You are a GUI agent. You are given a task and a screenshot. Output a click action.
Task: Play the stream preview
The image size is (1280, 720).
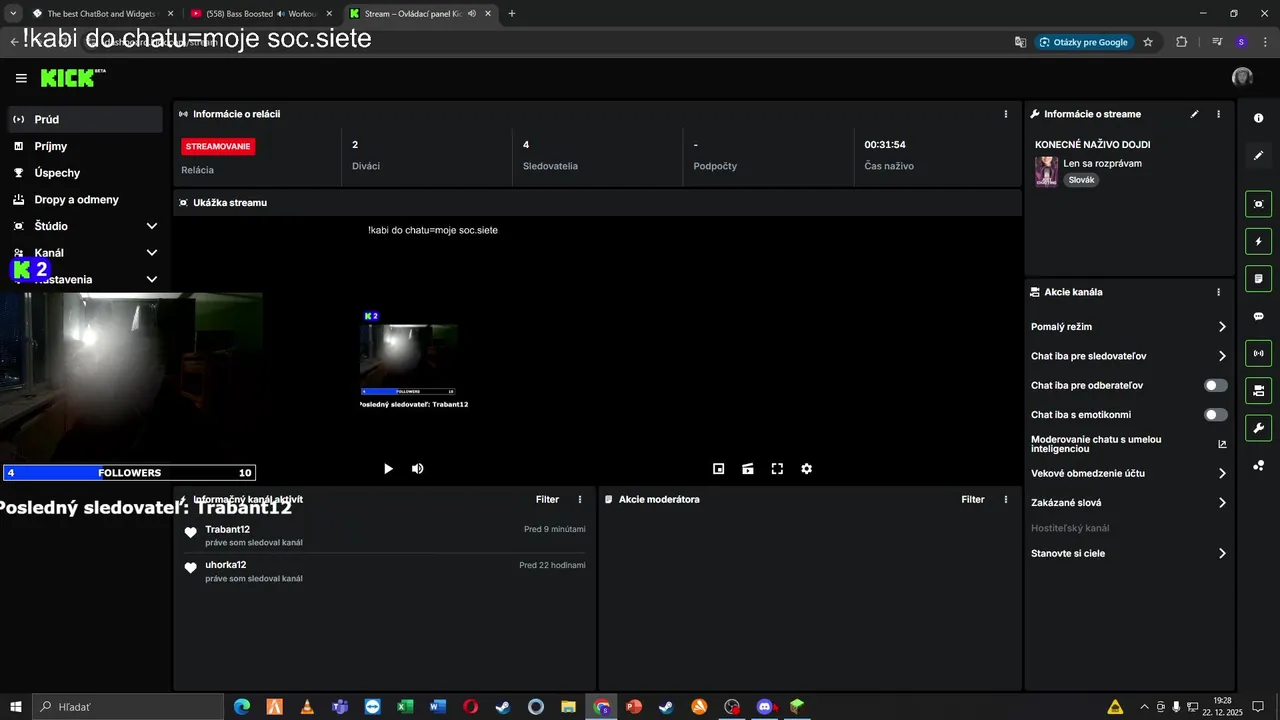pos(388,469)
